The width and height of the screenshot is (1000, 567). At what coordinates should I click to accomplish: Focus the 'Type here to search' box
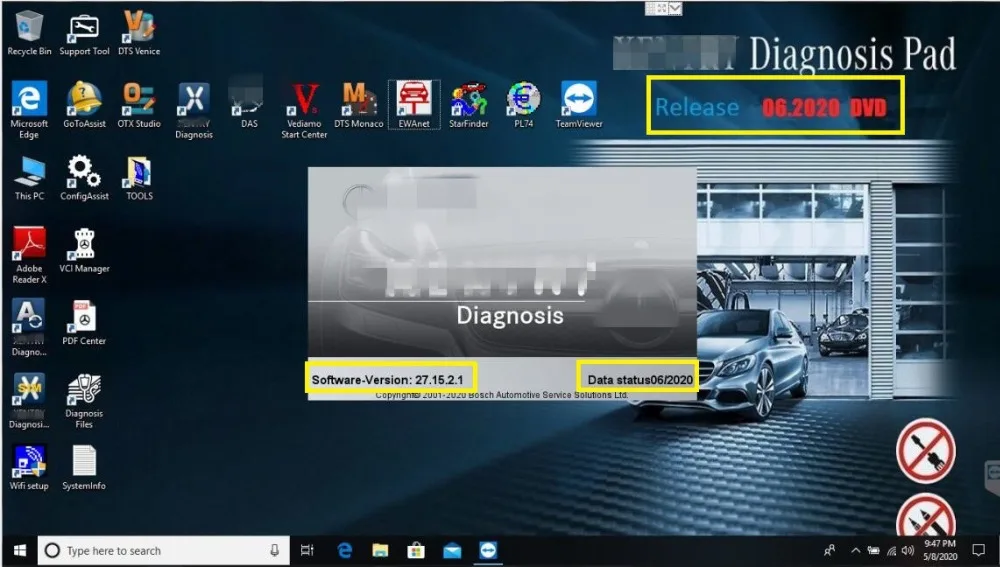click(x=163, y=550)
